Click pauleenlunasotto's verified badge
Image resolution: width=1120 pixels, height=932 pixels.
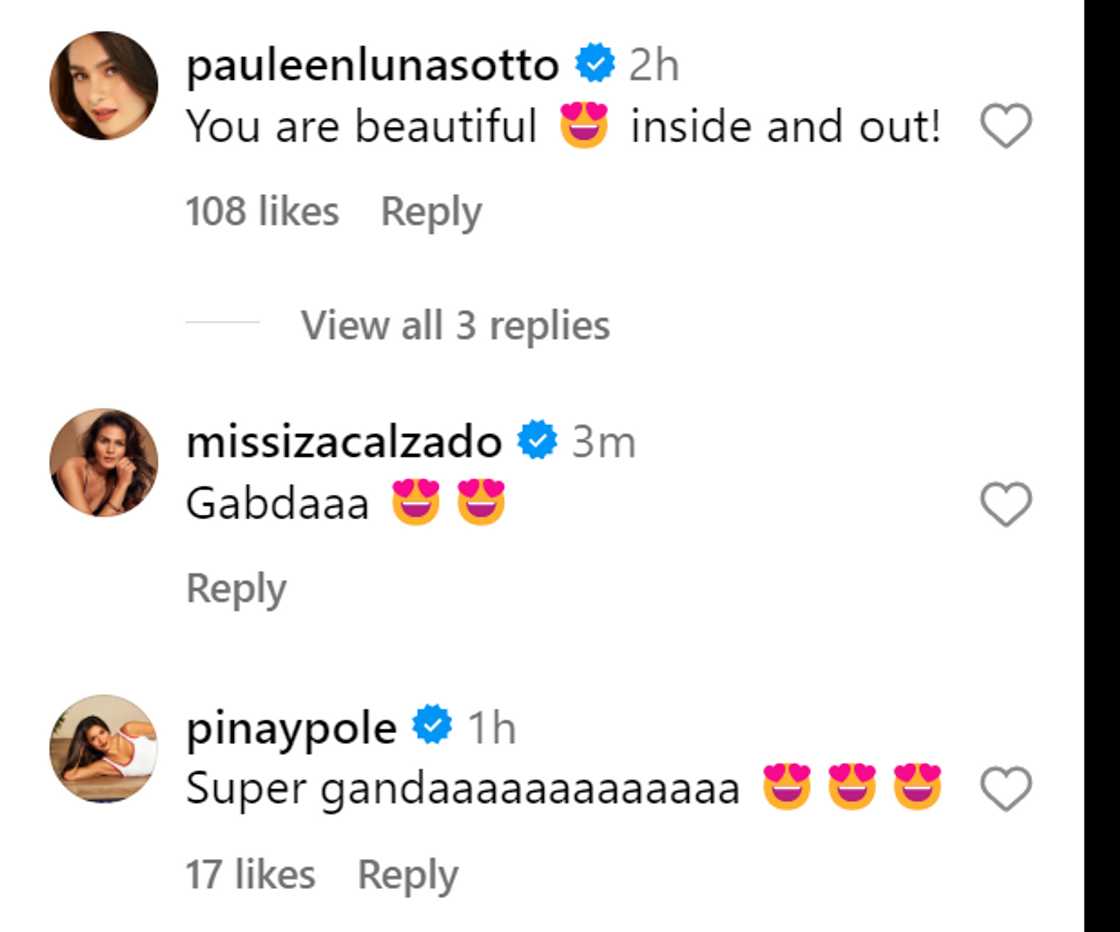point(595,66)
